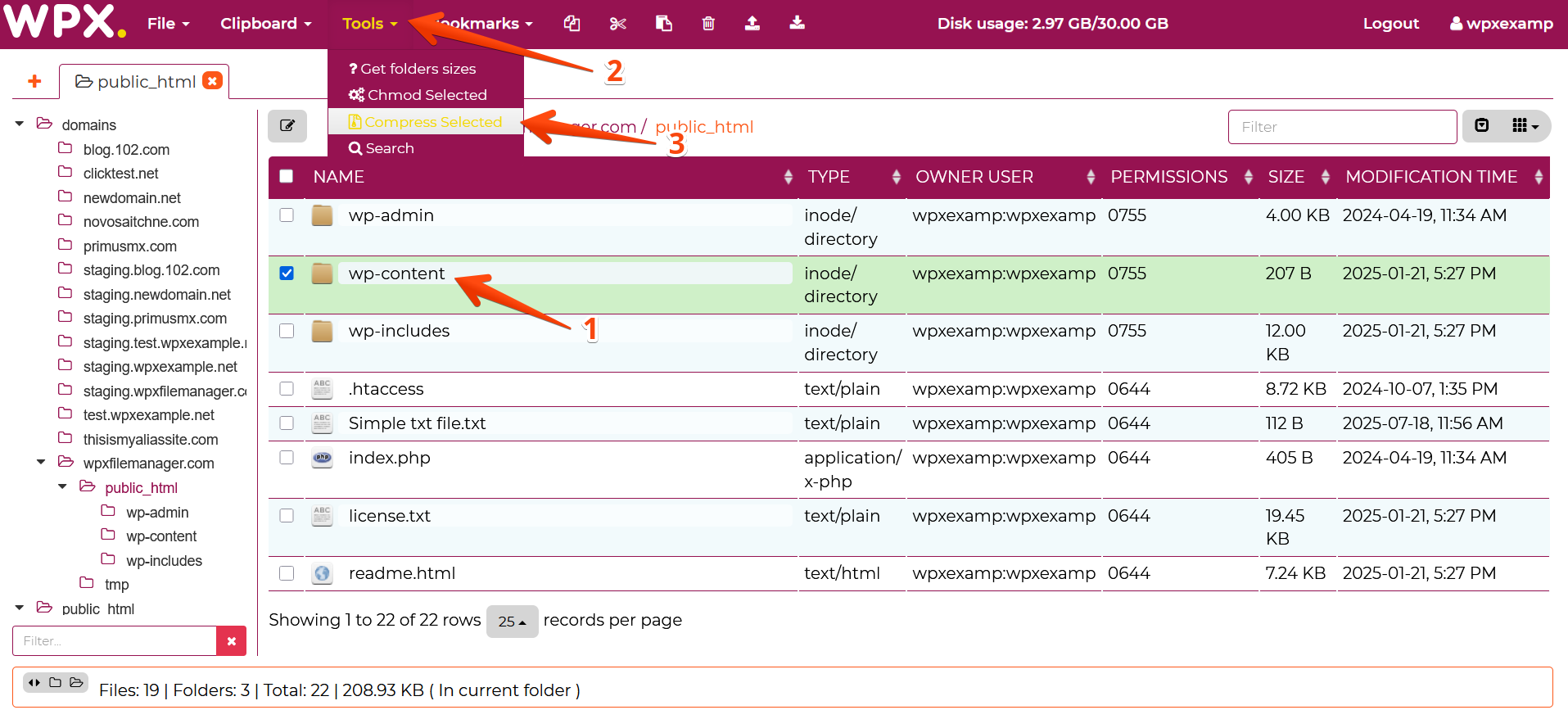Click the copy icon in top toolbar
1568x710 pixels.
tap(572, 24)
